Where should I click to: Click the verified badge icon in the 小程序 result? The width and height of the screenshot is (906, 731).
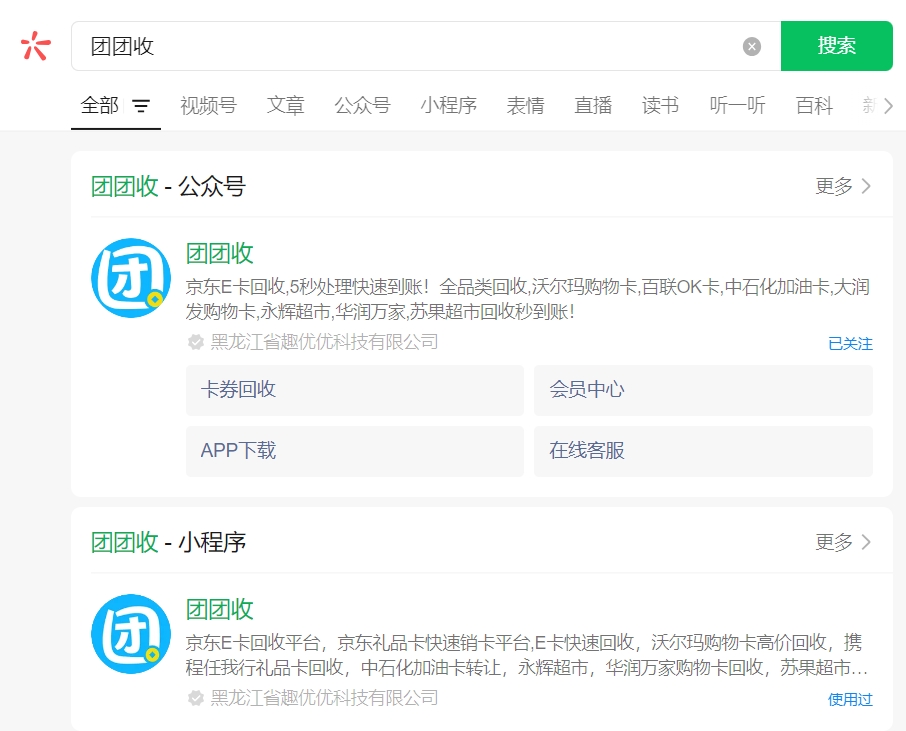pos(196,698)
